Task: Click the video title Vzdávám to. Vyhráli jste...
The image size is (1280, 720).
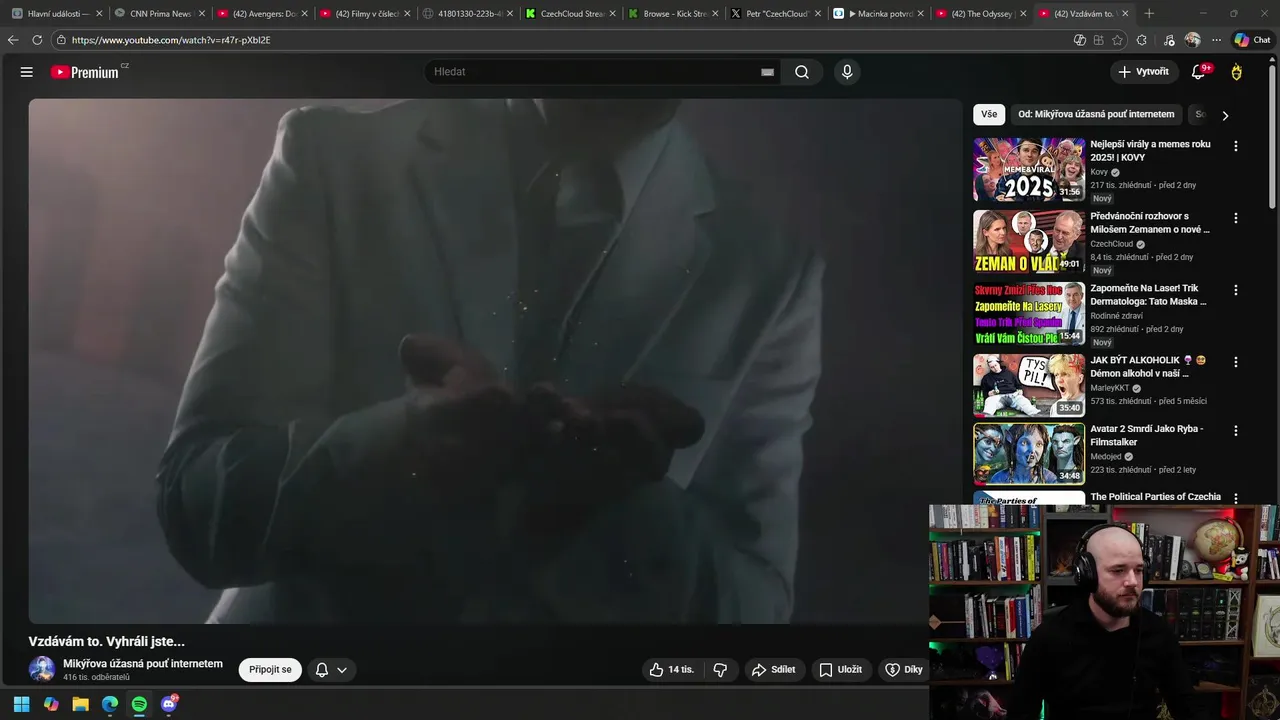Action: point(107,641)
